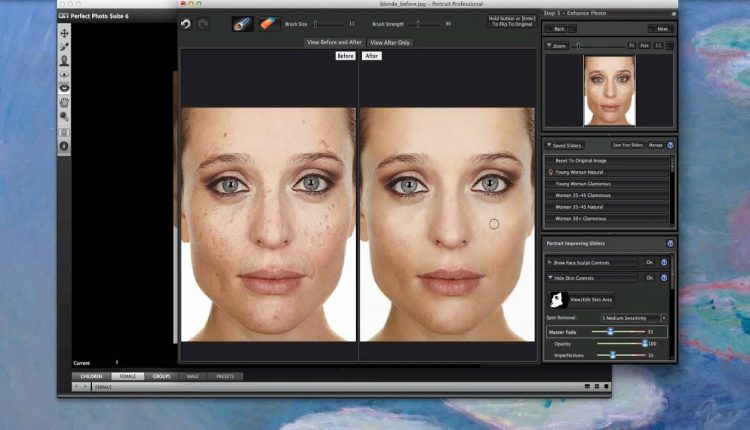
Task: Open the MALE presets tab
Action: click(193, 376)
